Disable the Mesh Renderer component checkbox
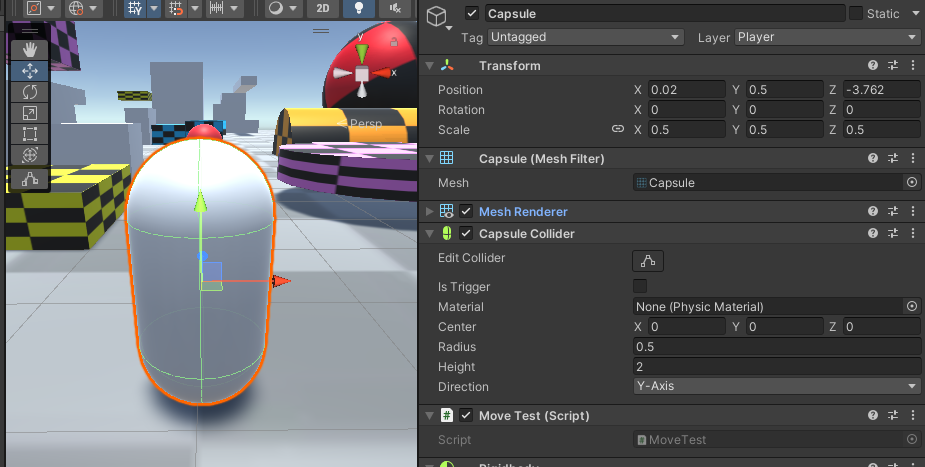This screenshot has height=467, width=925. pyautogui.click(x=466, y=211)
